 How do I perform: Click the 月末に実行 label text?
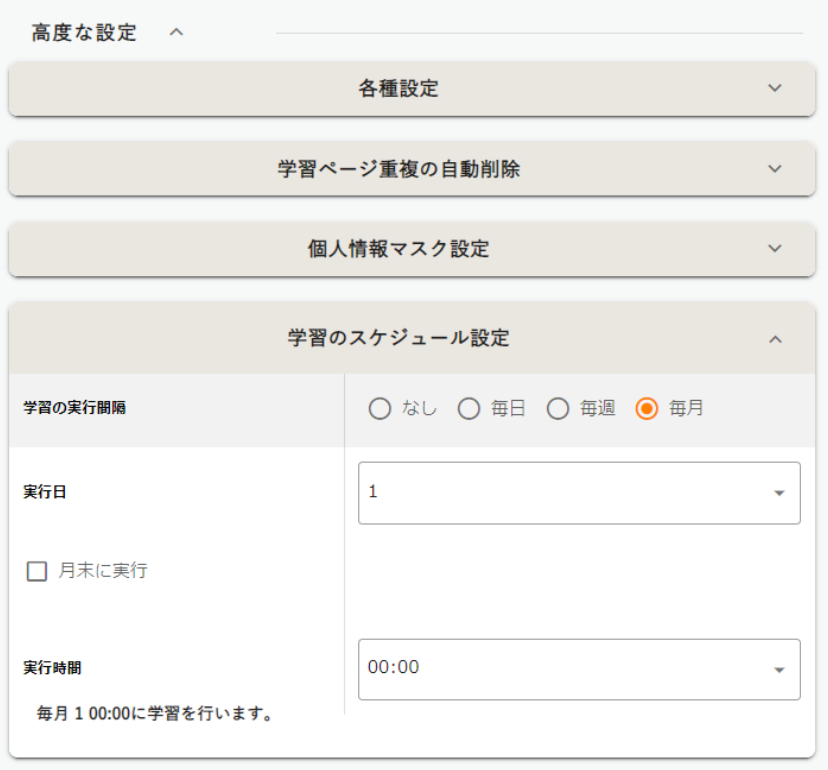(103, 571)
